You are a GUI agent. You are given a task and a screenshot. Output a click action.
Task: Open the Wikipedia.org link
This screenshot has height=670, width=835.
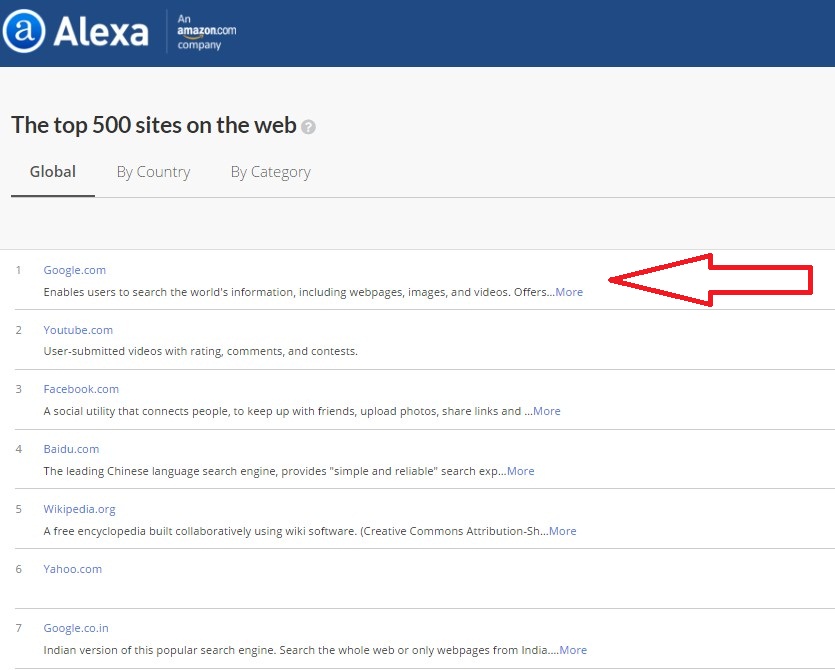point(79,509)
